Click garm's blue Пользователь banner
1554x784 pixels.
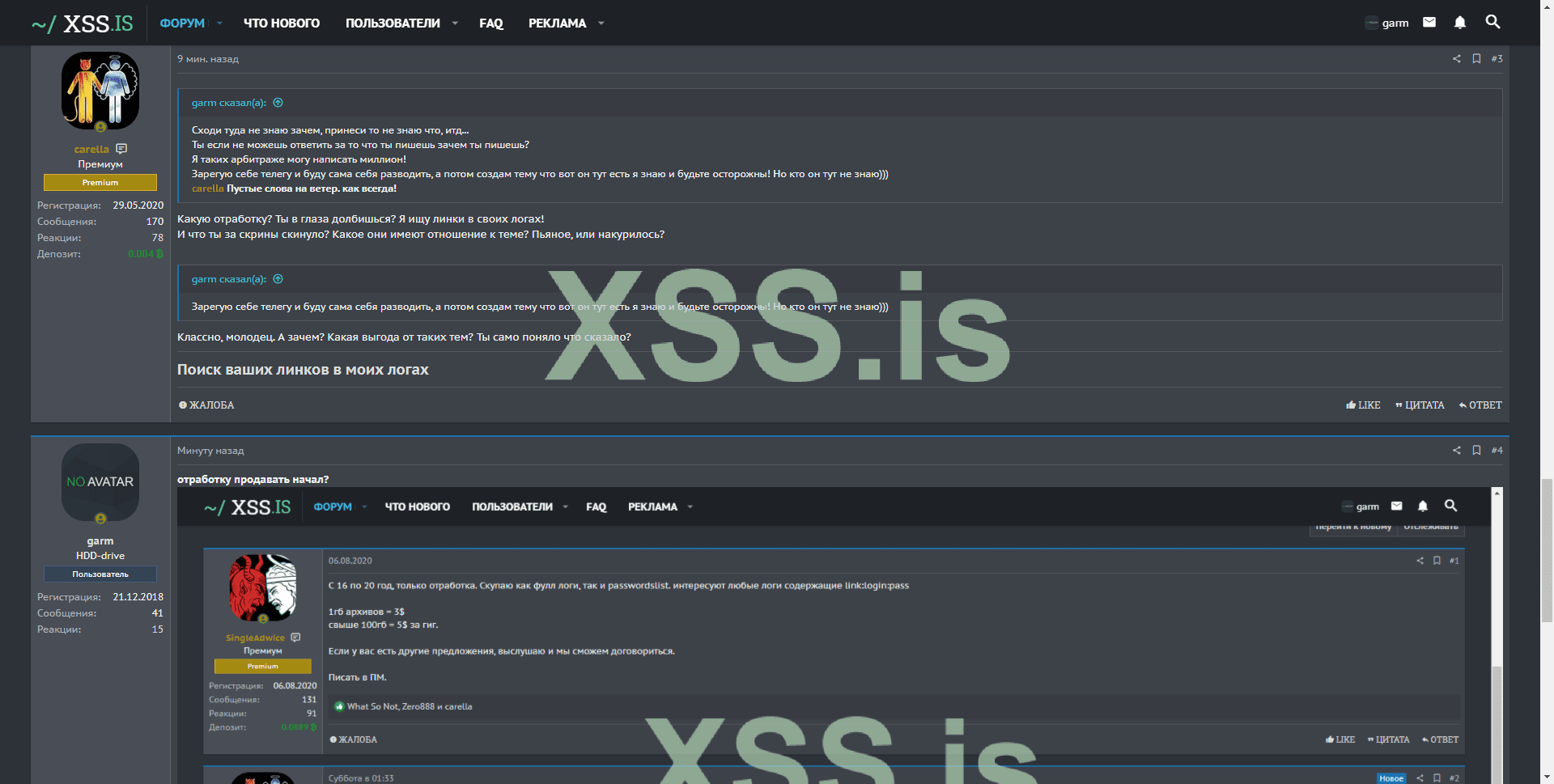[100, 574]
